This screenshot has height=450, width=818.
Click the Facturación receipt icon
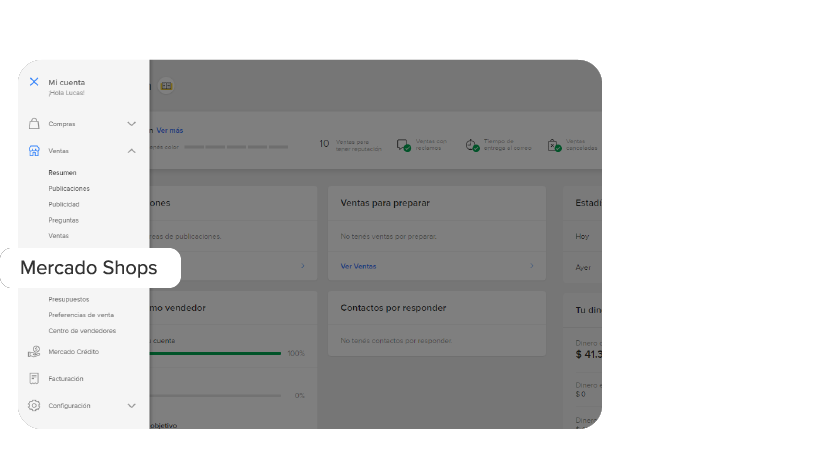pyautogui.click(x=34, y=379)
